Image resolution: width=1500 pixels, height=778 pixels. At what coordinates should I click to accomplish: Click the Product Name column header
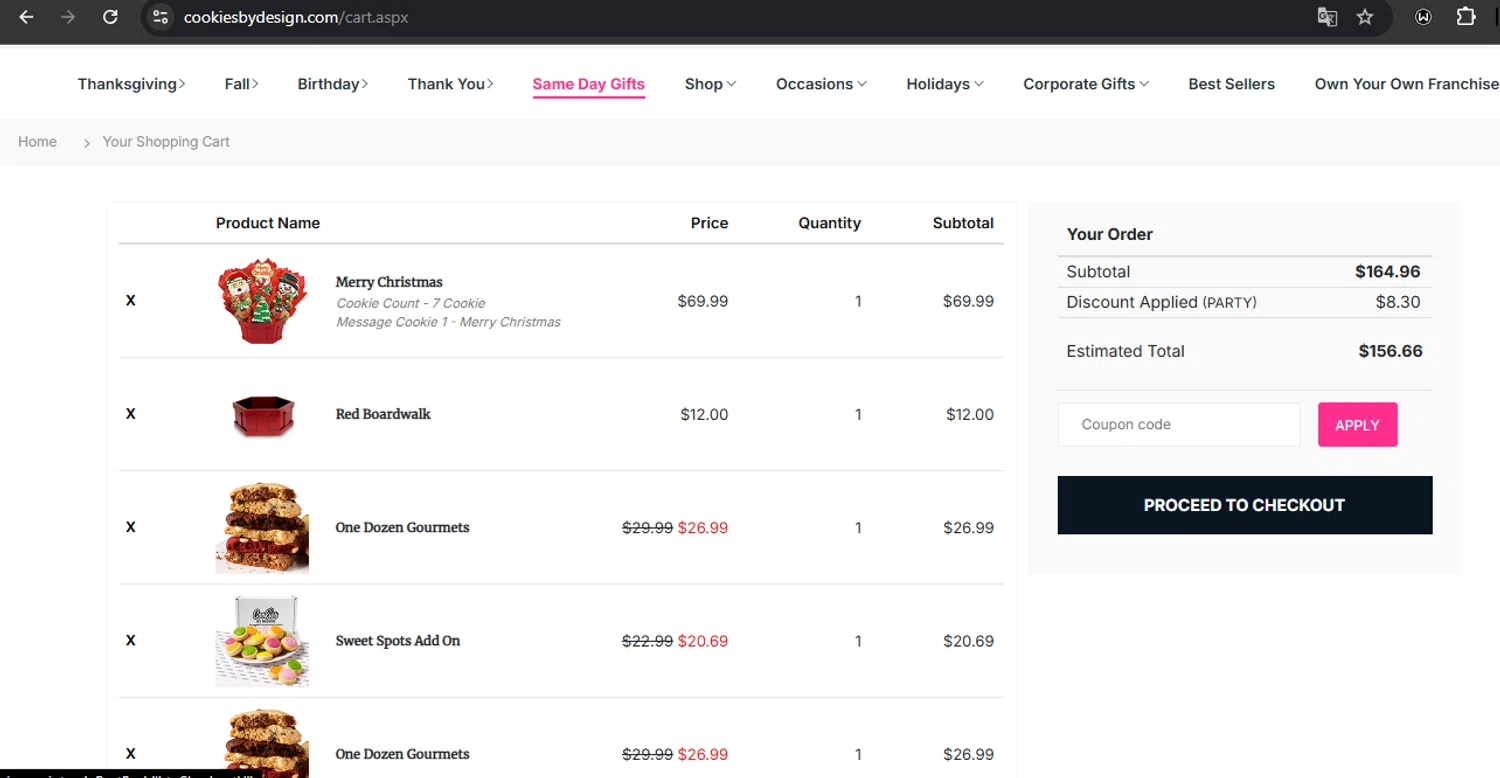click(268, 223)
